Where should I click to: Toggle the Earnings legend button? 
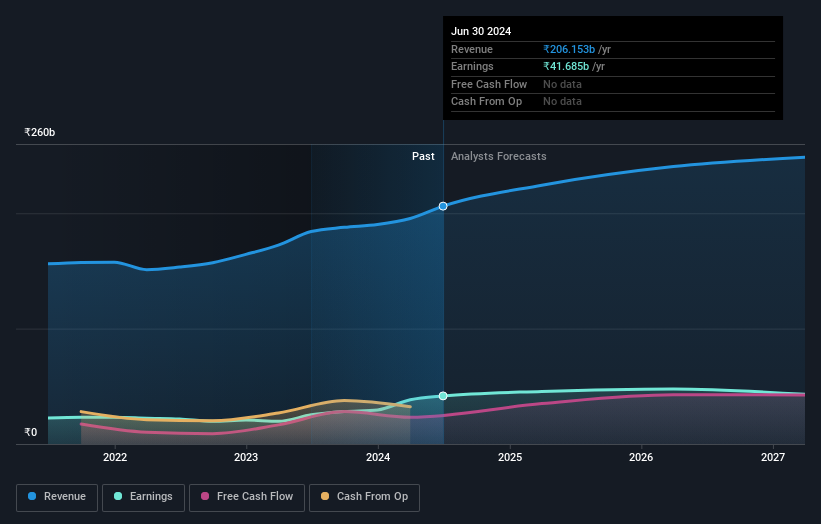[x=143, y=497]
